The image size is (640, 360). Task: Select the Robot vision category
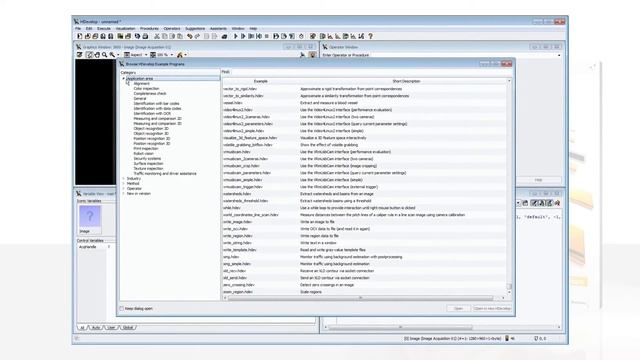[x=144, y=153]
